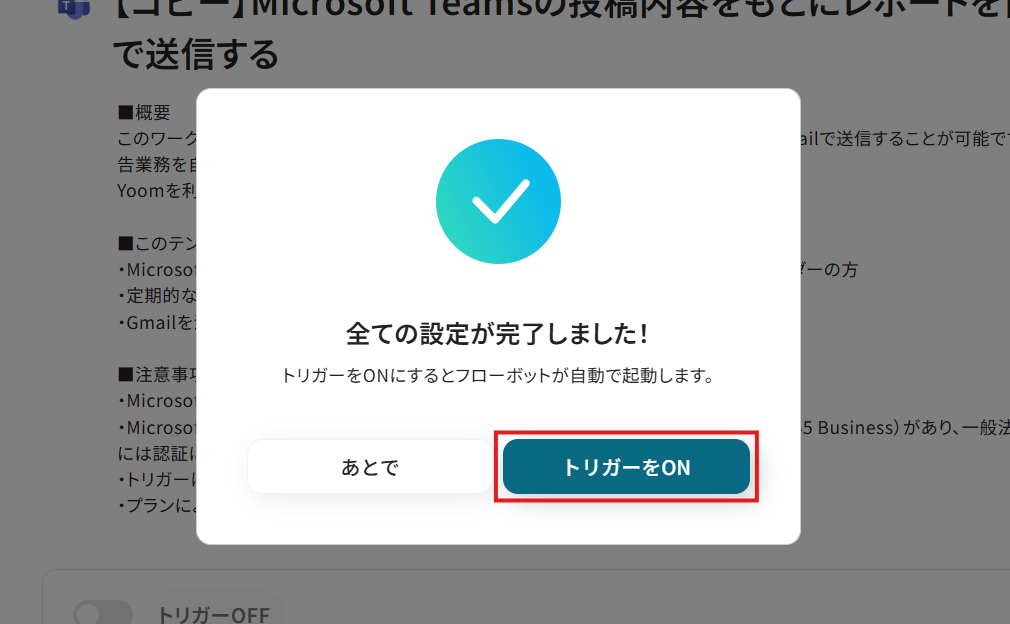The width and height of the screenshot is (1010, 624).
Task: Click the トリガーをONにすると description text
Action: click(498, 375)
